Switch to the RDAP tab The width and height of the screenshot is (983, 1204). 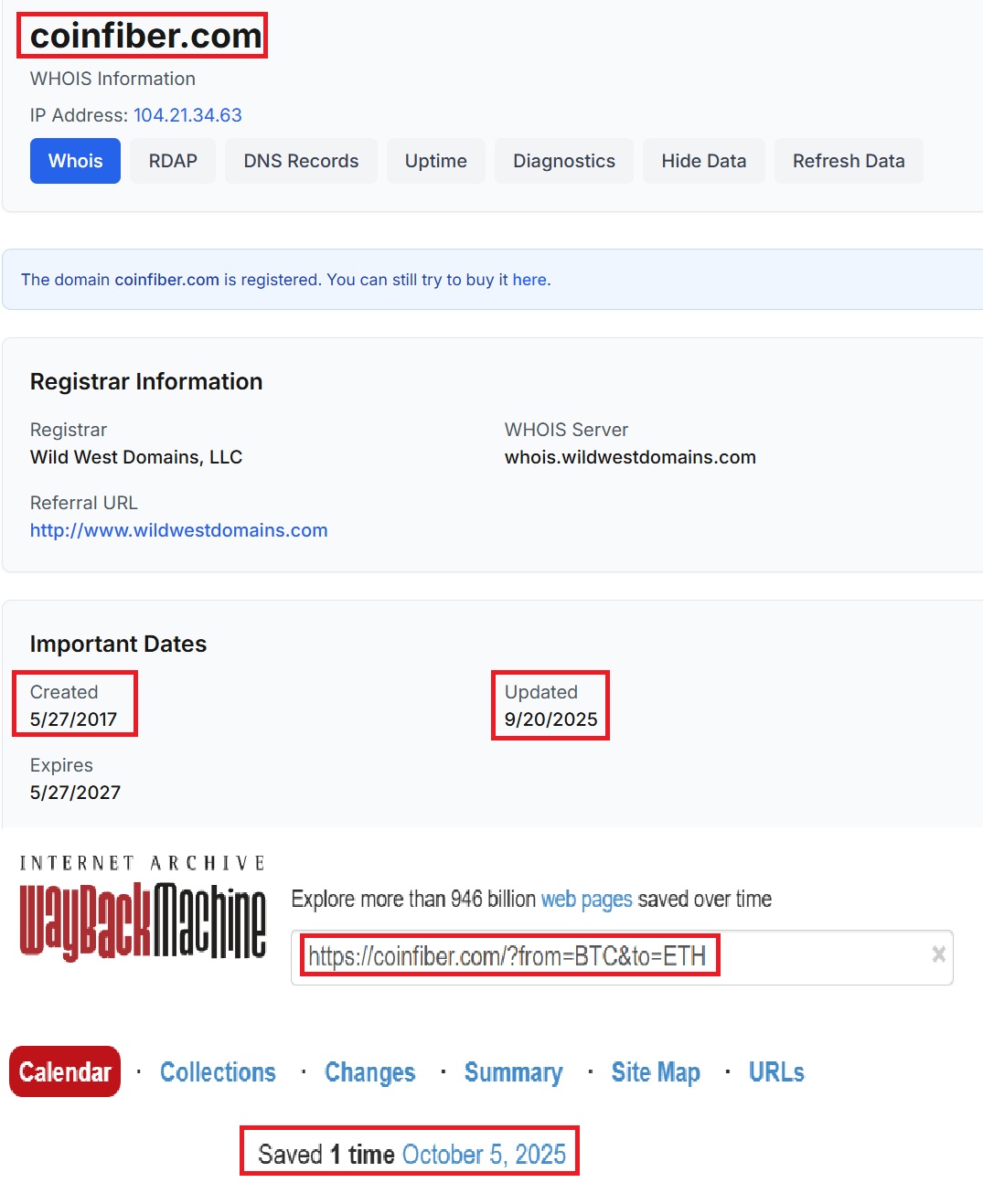pos(173,161)
